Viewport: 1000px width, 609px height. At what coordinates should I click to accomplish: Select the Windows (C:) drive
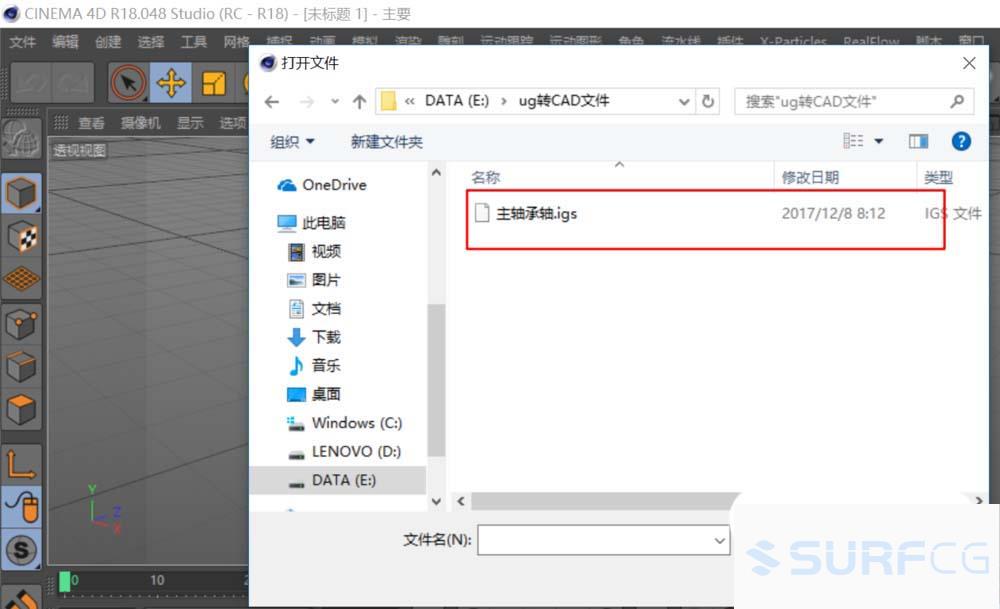(345, 423)
